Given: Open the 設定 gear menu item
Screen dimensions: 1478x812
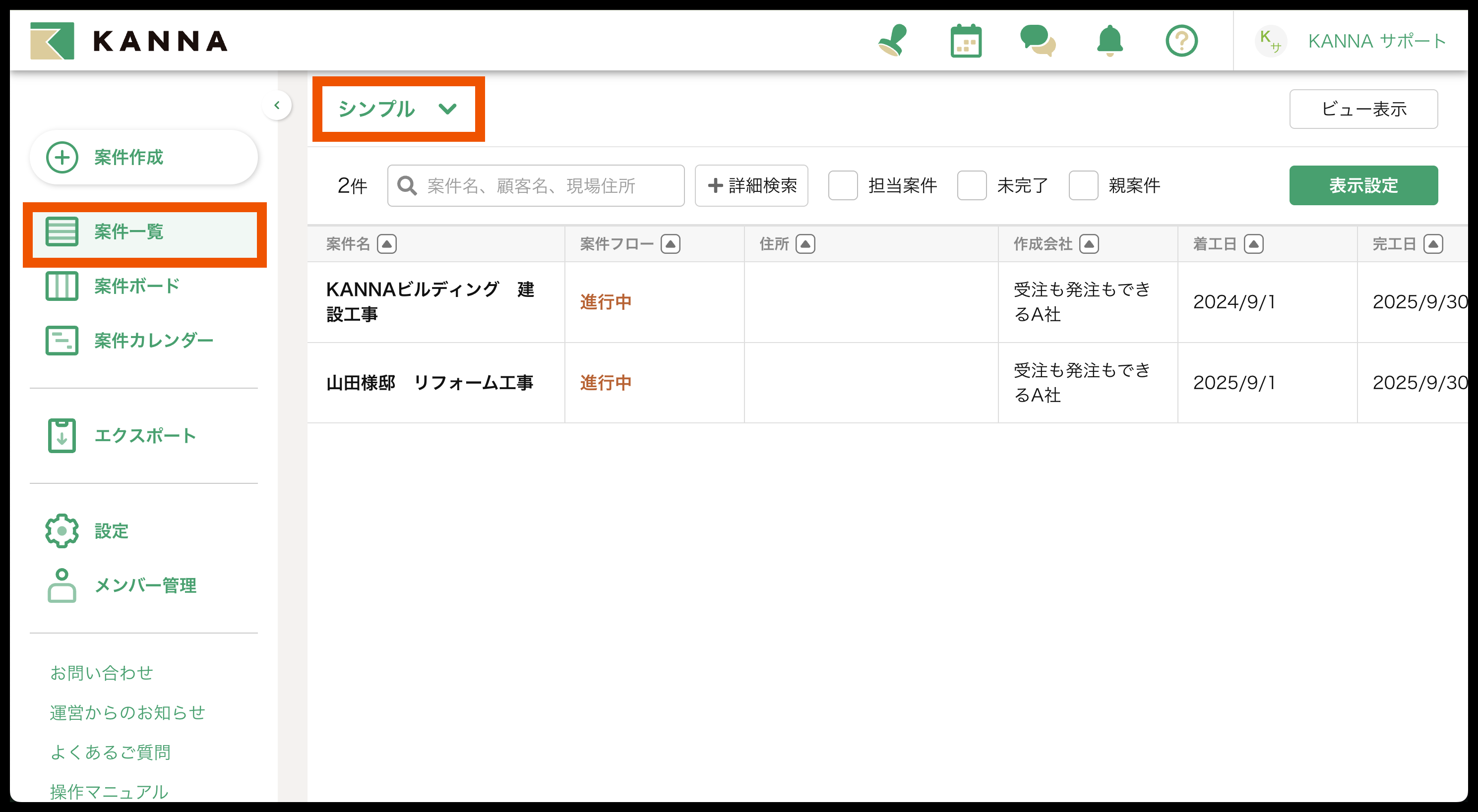Looking at the screenshot, I should point(111,531).
